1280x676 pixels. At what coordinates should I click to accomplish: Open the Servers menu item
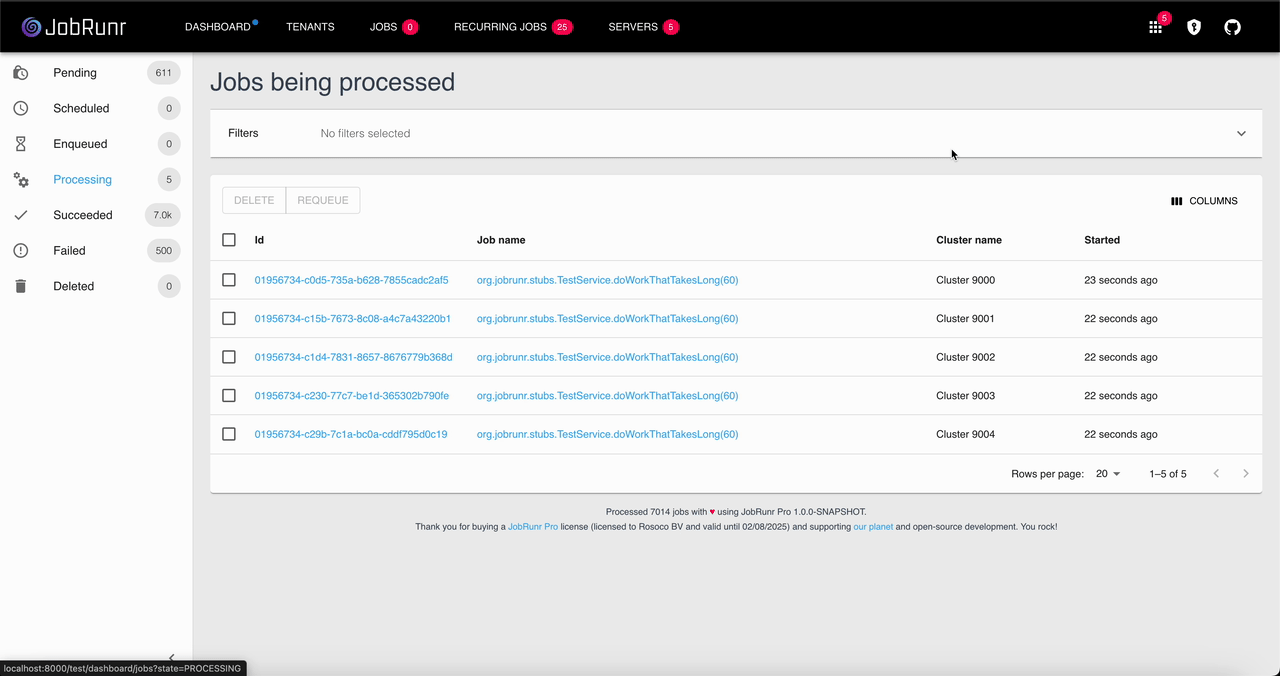coord(633,27)
